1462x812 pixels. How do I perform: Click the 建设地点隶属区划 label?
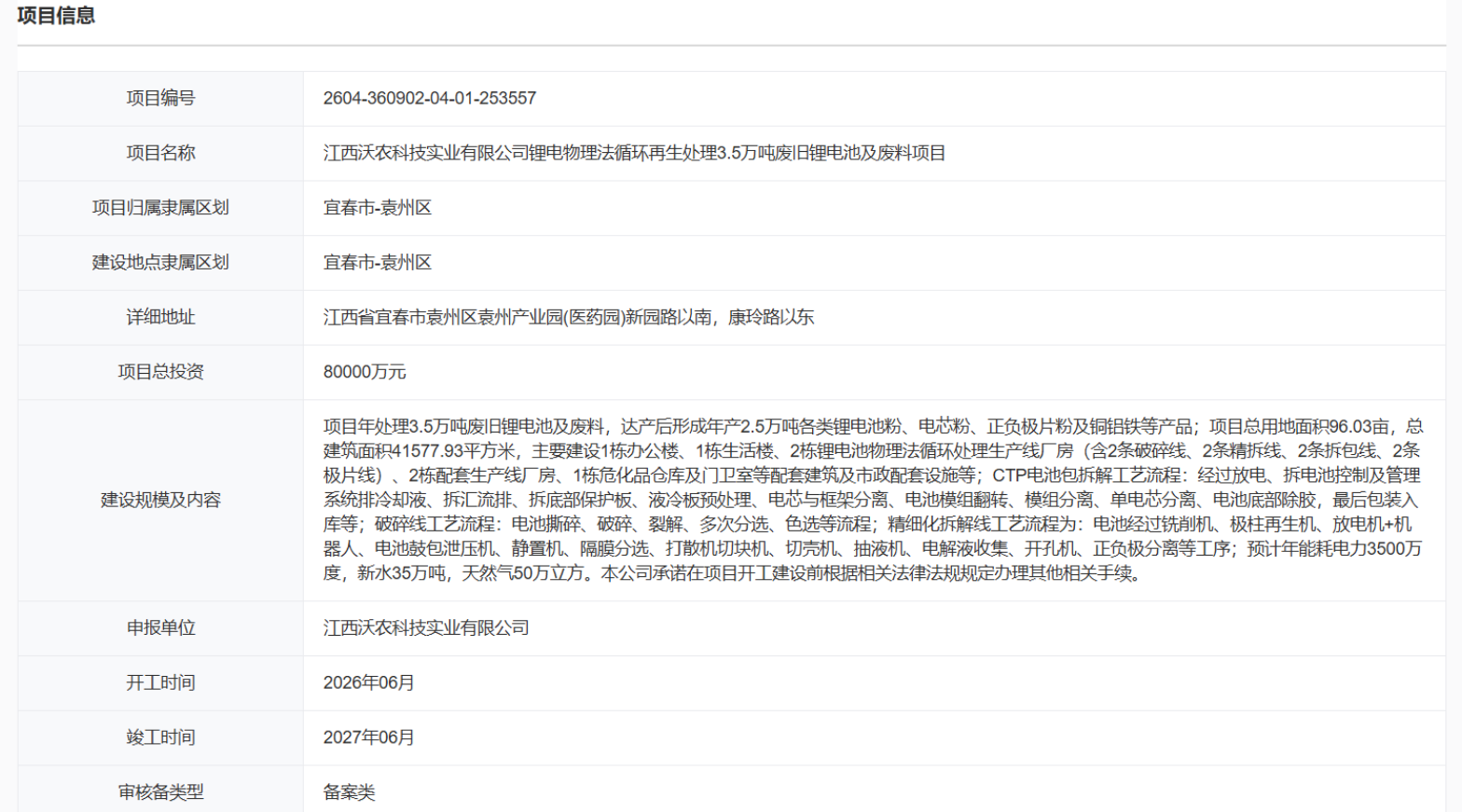tap(160, 263)
